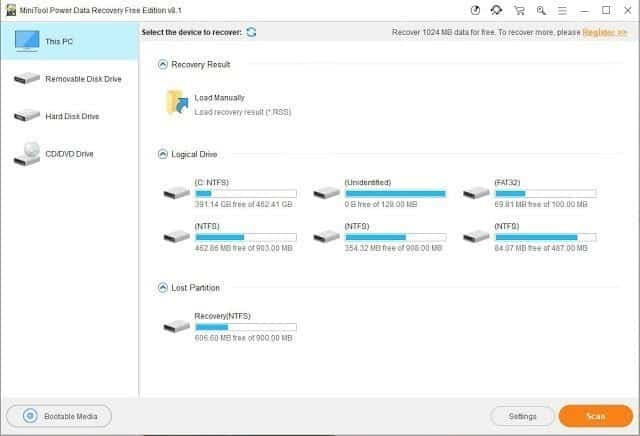Click the This PC monitor icon
Viewport: 640px width, 436px height.
[x=27, y=41]
